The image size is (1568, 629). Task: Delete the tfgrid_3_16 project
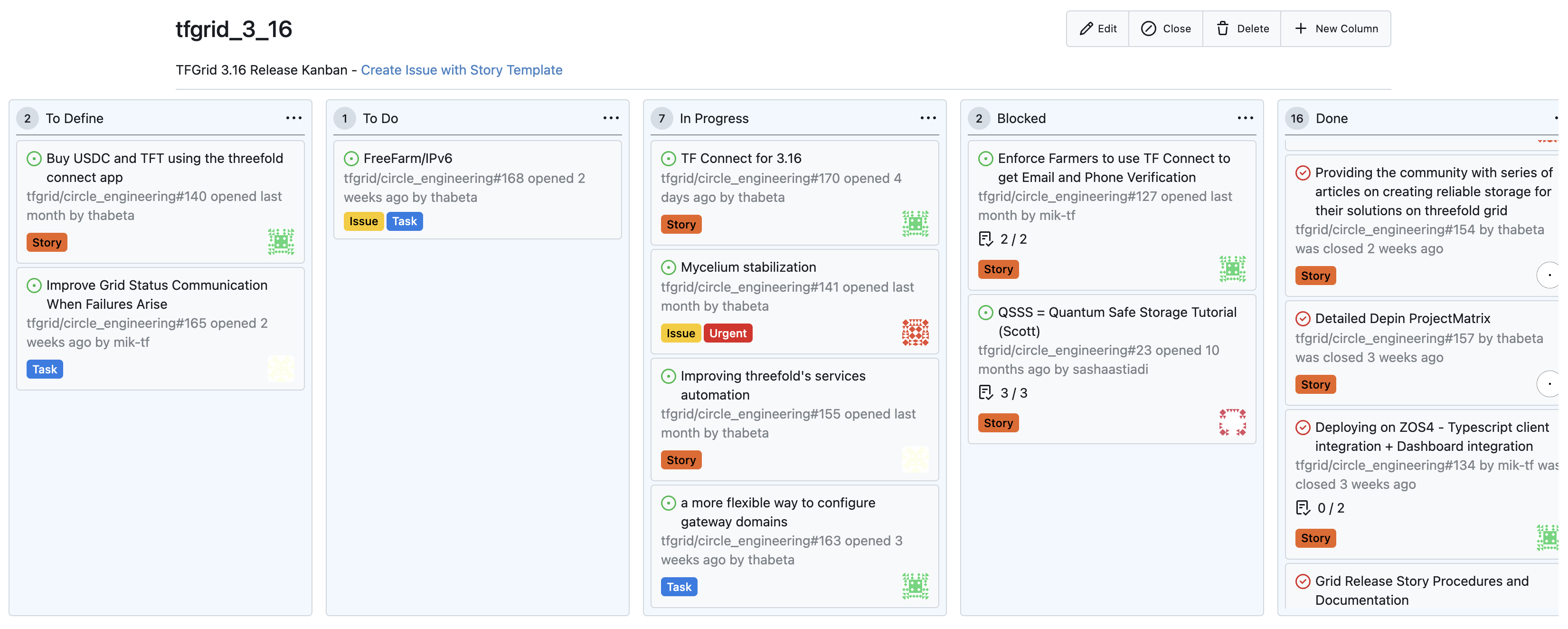point(1242,29)
